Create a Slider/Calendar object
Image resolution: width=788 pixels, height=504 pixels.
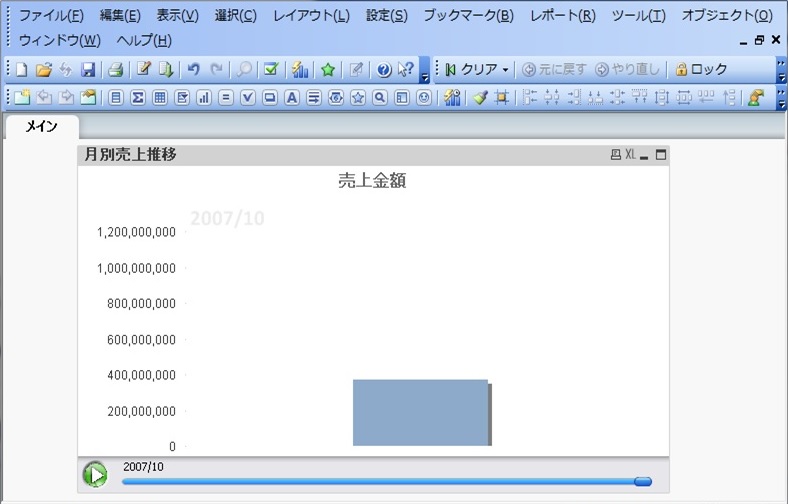click(336, 97)
